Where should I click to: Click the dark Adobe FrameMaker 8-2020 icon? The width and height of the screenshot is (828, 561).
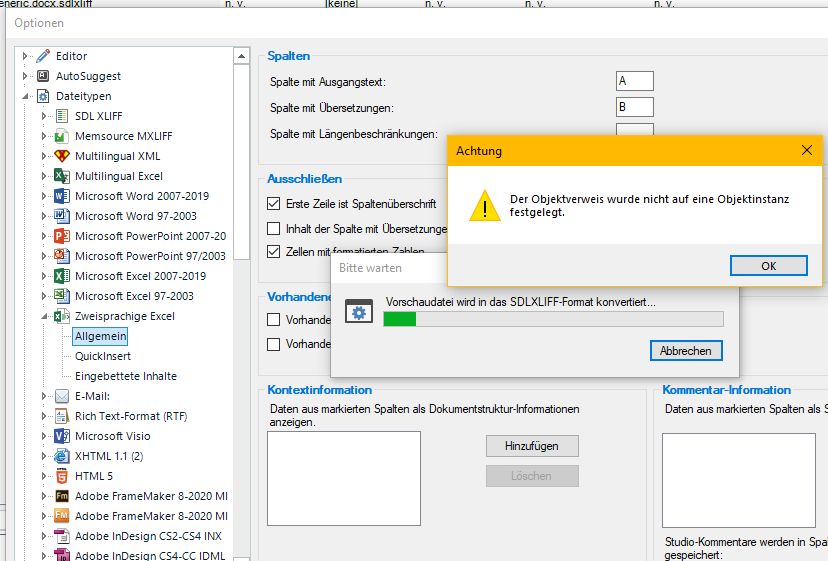click(x=62, y=496)
